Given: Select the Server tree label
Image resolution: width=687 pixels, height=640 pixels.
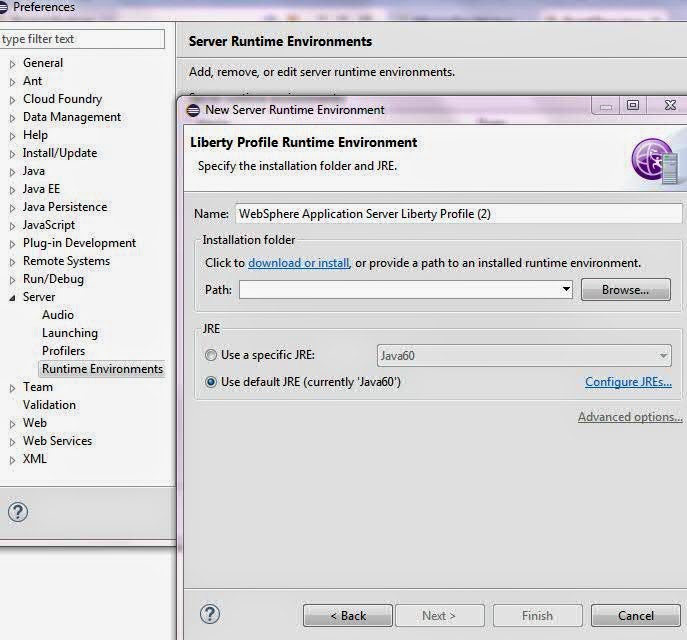Looking at the screenshot, I should [39, 297].
